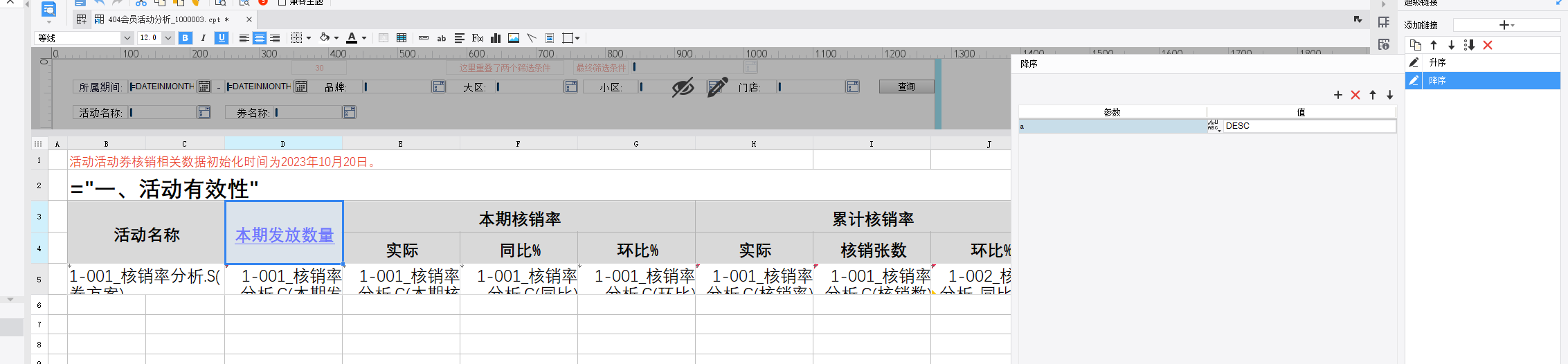Open the font color dropdown arrow
The width and height of the screenshot is (1568, 364).
pyautogui.click(x=364, y=38)
